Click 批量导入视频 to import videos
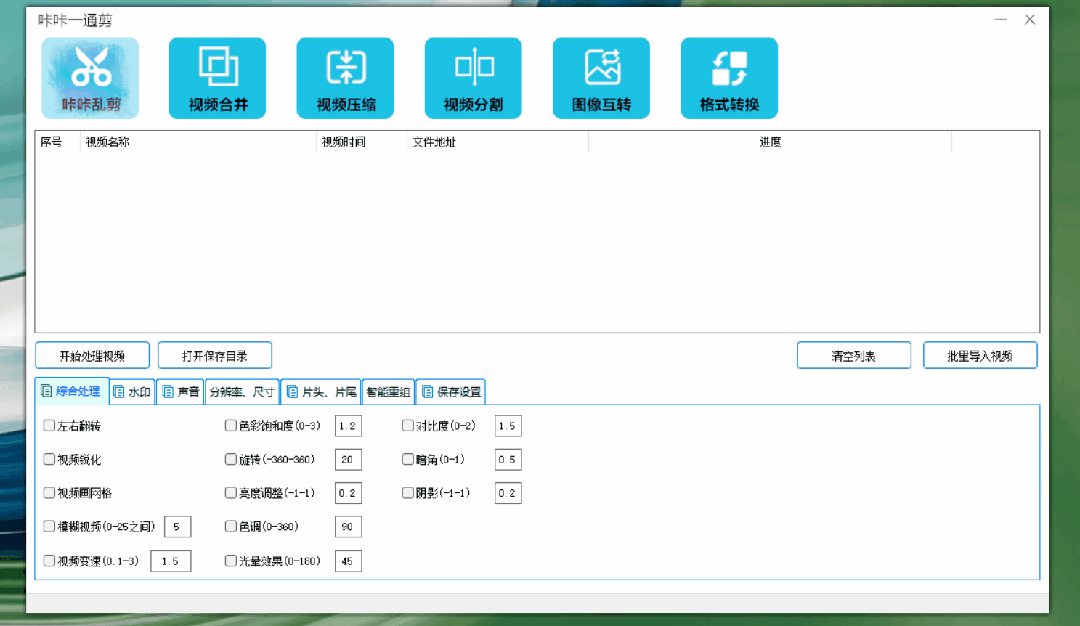Viewport: 1080px width, 626px height. 980,355
